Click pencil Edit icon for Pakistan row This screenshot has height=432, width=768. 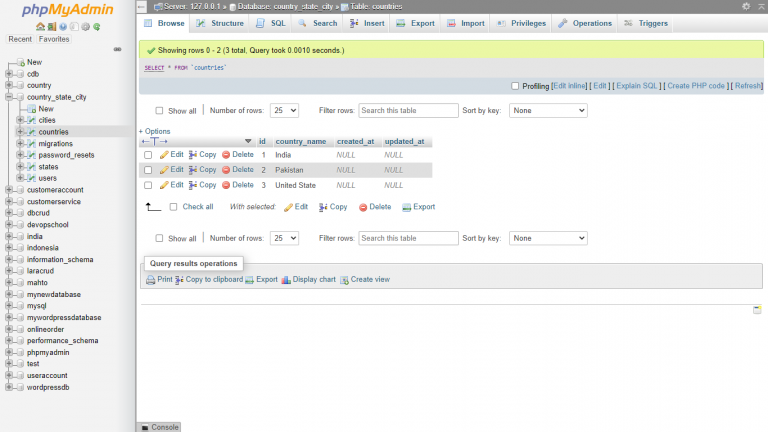point(164,170)
